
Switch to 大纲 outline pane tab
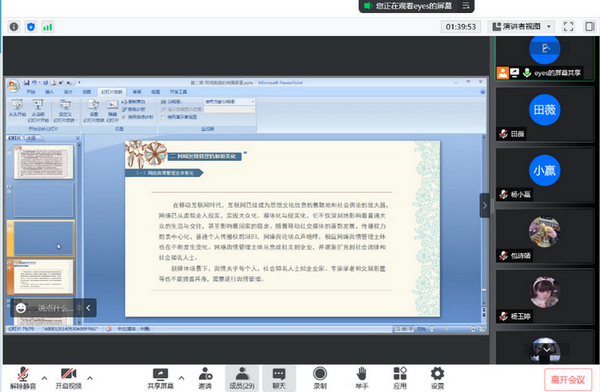pos(31,138)
